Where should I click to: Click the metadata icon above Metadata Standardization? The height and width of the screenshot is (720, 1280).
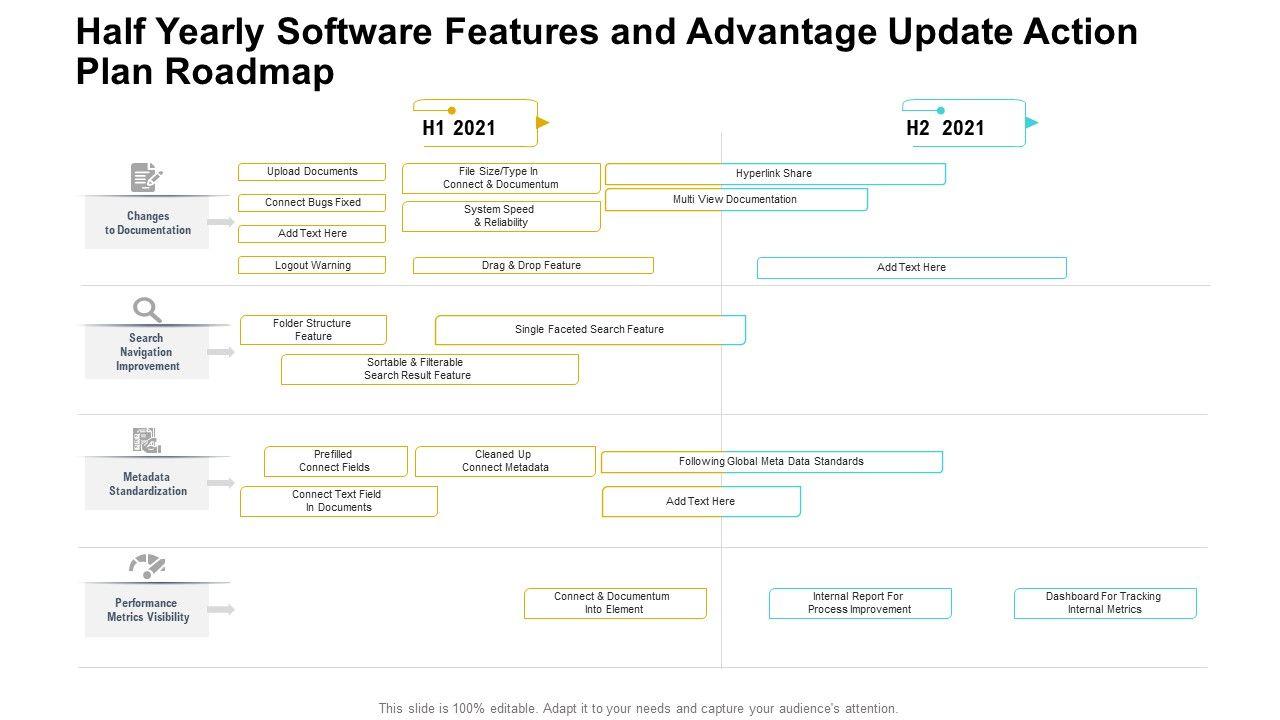point(147,441)
